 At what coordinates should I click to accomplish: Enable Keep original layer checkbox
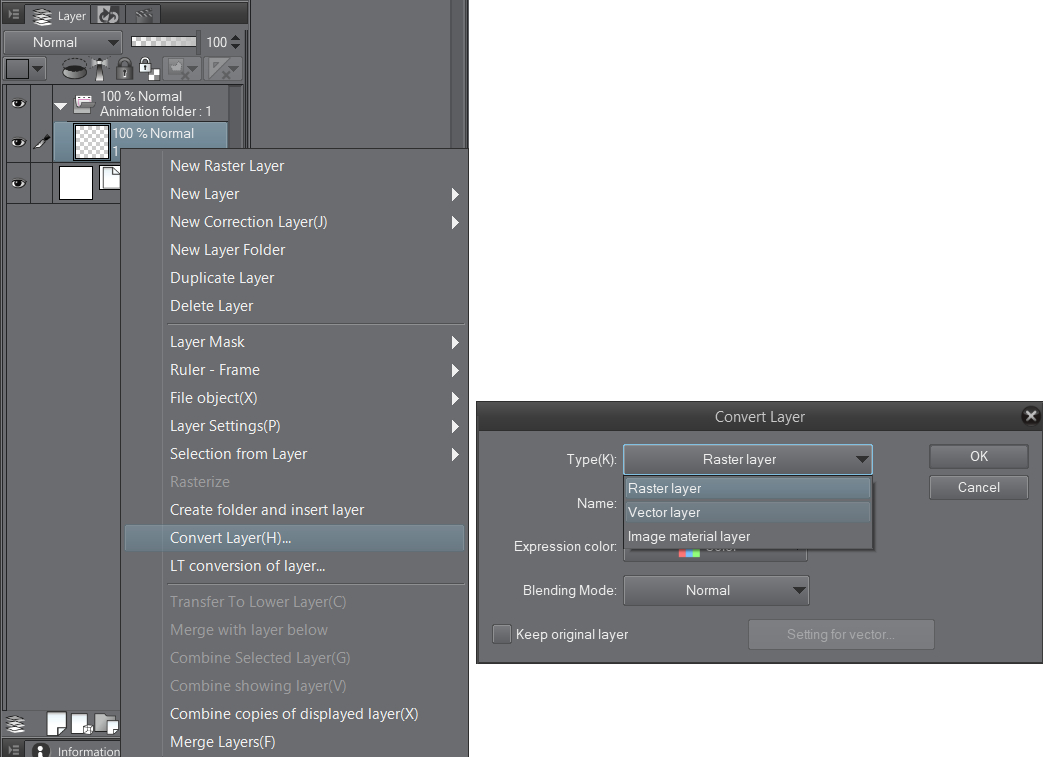502,634
